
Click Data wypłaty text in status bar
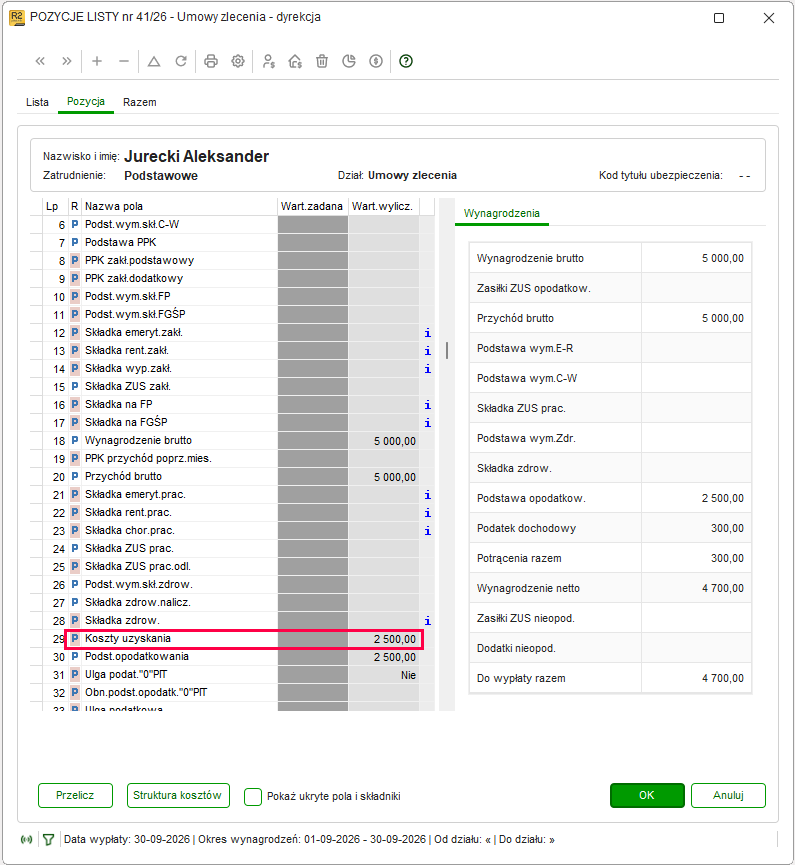(x=127, y=840)
